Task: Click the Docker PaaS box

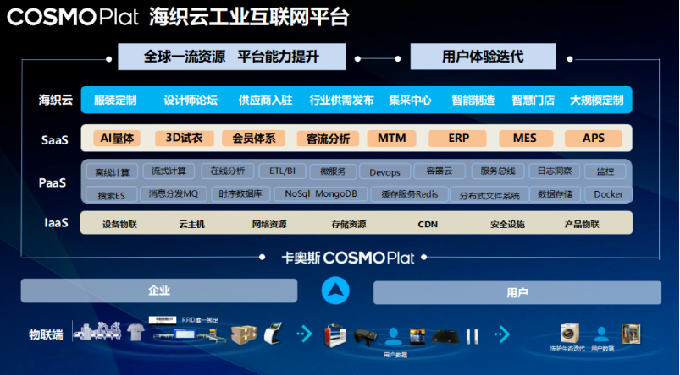Action: [x=608, y=195]
